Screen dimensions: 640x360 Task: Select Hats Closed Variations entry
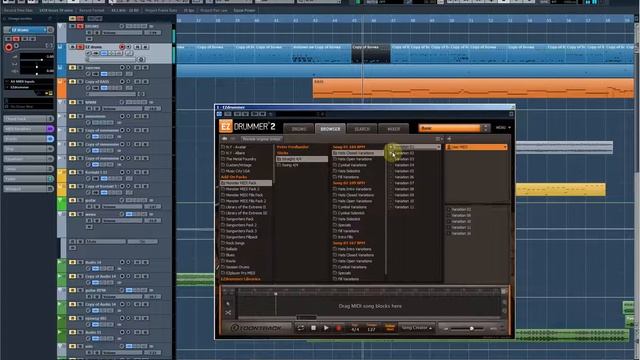[x=358, y=153]
